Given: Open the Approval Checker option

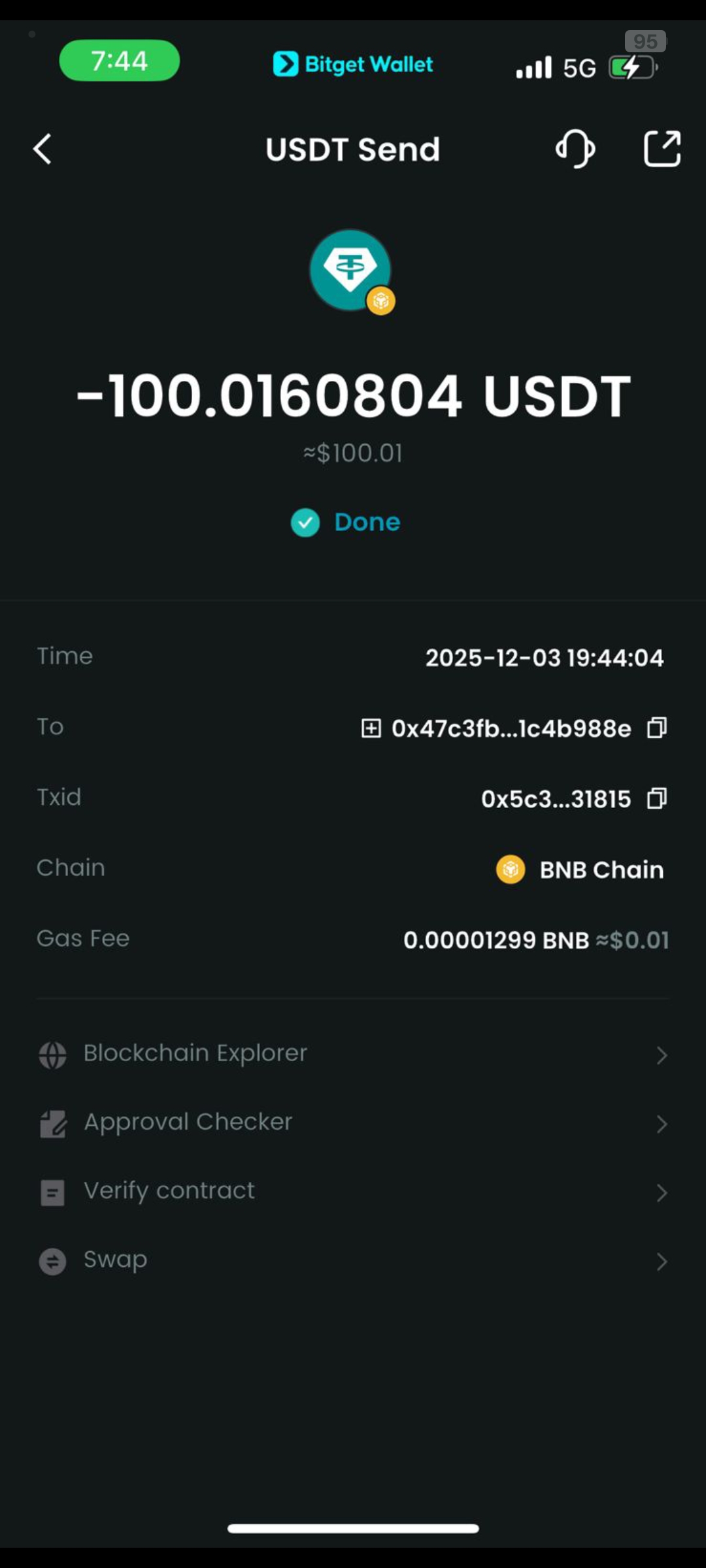Looking at the screenshot, I should tap(188, 1122).
